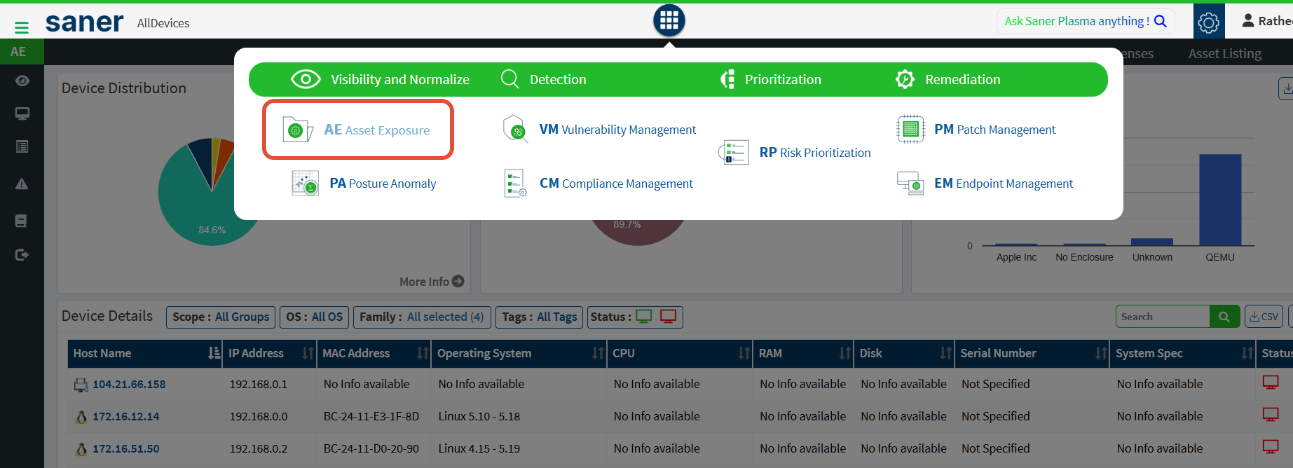Click the Patch Management chip icon

910,129
